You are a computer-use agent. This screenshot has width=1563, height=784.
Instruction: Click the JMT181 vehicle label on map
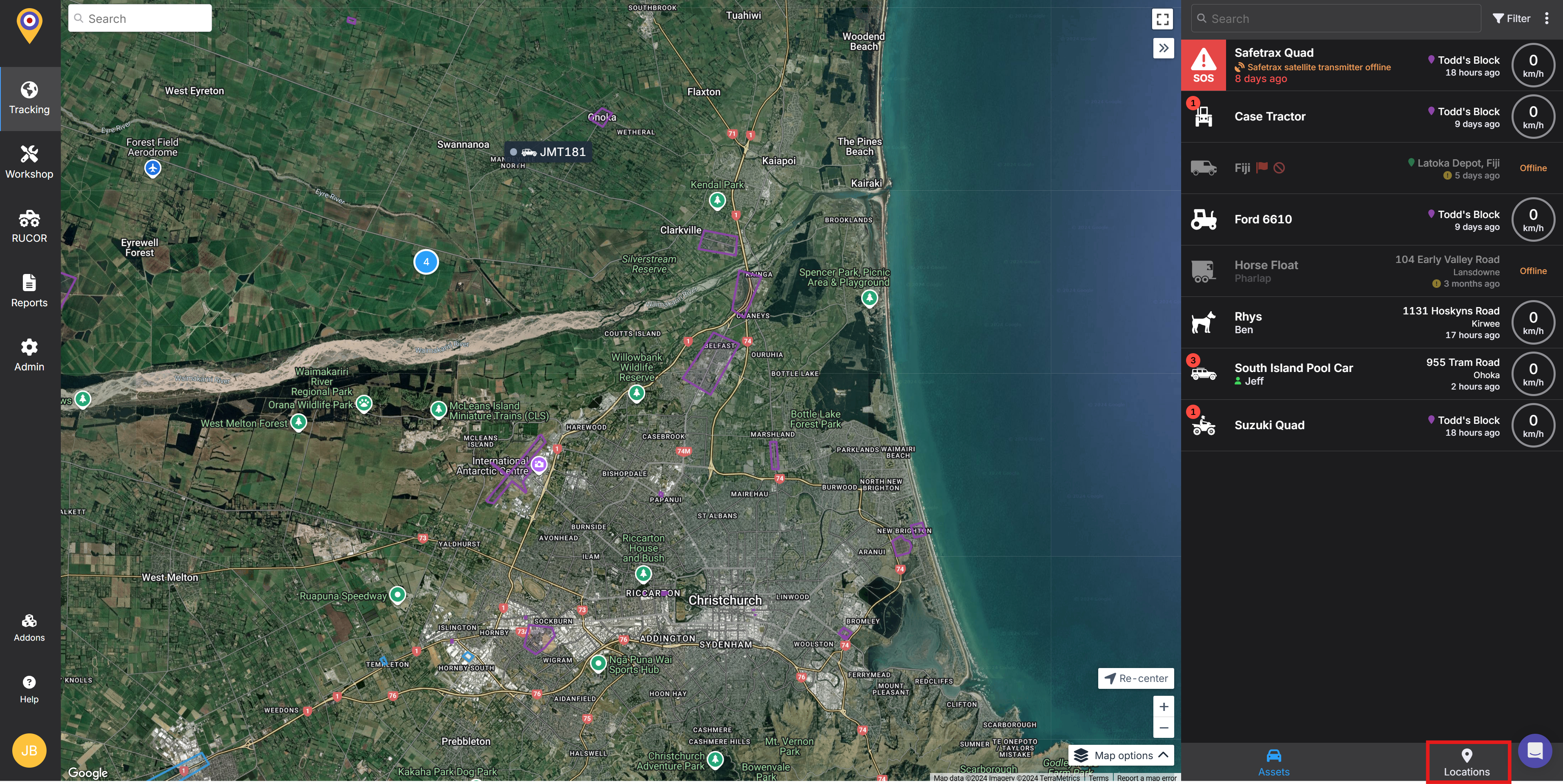(548, 152)
